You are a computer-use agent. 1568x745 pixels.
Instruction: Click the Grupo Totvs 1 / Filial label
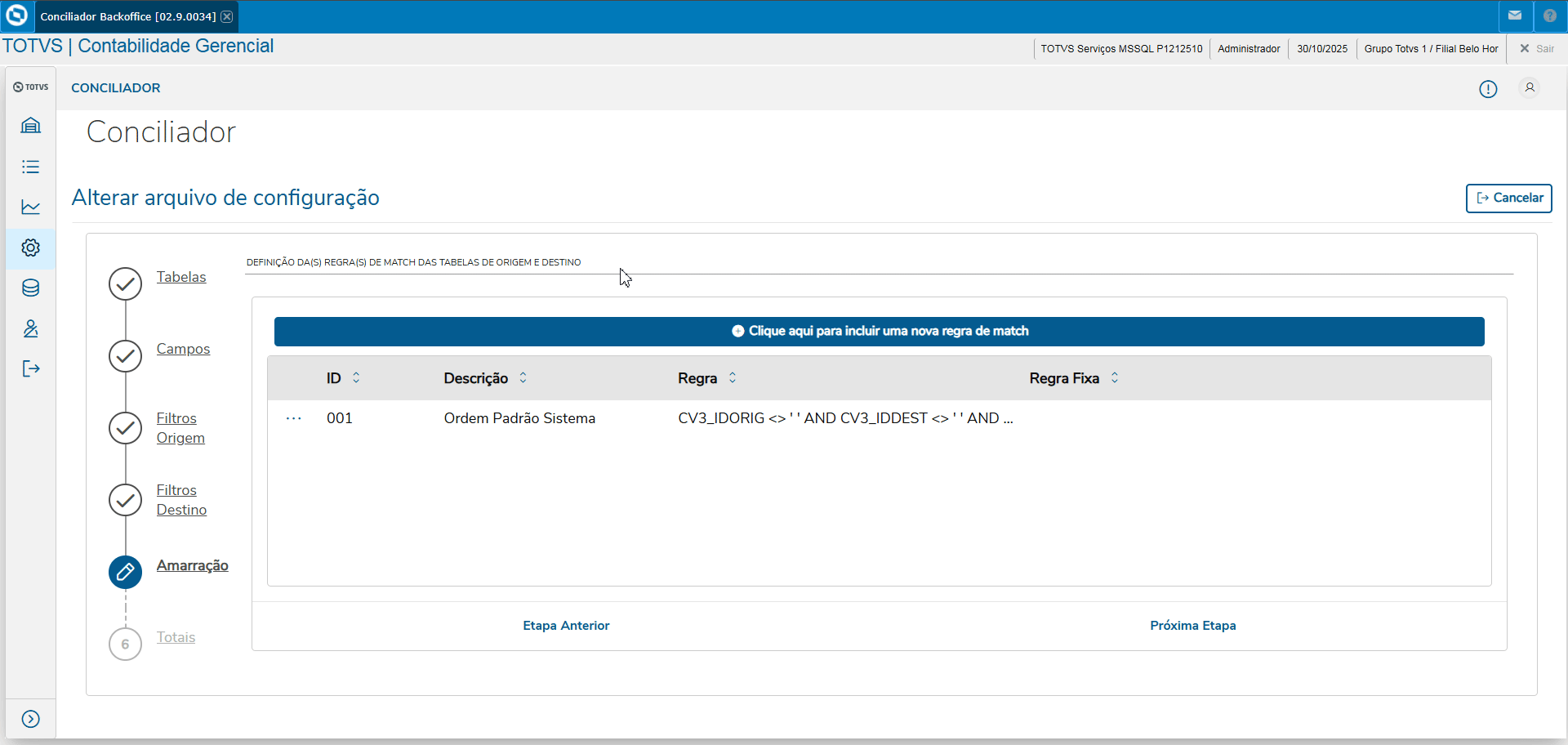[x=1431, y=49]
